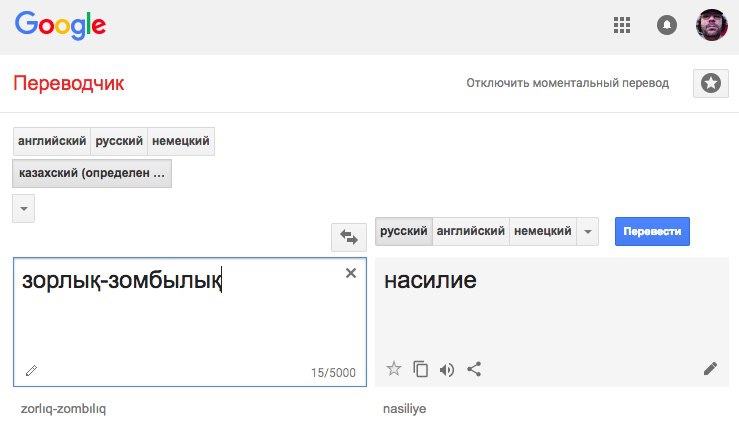This screenshot has width=739, height=425.
Task: Open Google notifications bell
Action: (x=666, y=25)
